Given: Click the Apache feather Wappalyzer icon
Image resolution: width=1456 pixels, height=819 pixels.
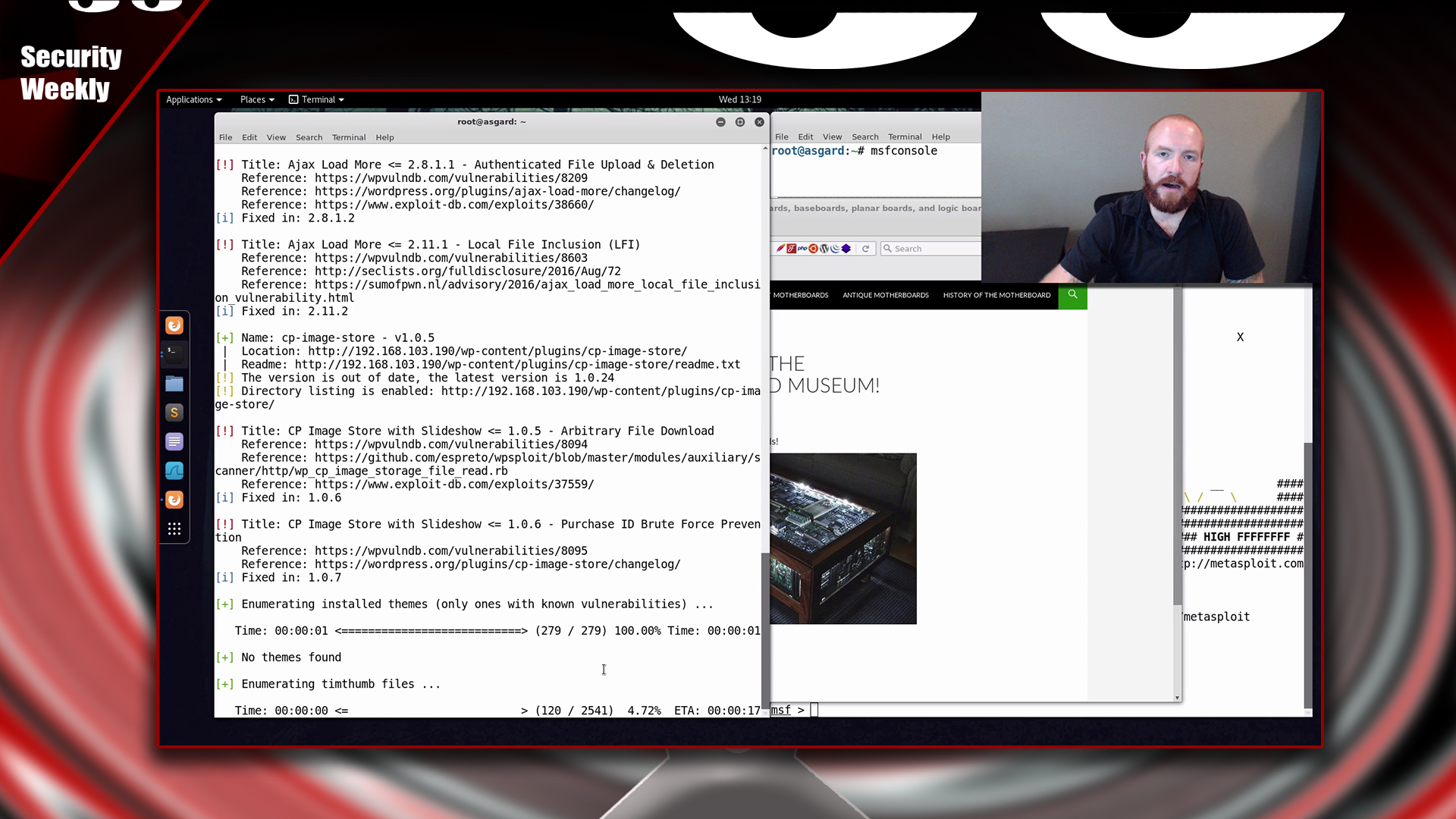Looking at the screenshot, I should 780,249.
